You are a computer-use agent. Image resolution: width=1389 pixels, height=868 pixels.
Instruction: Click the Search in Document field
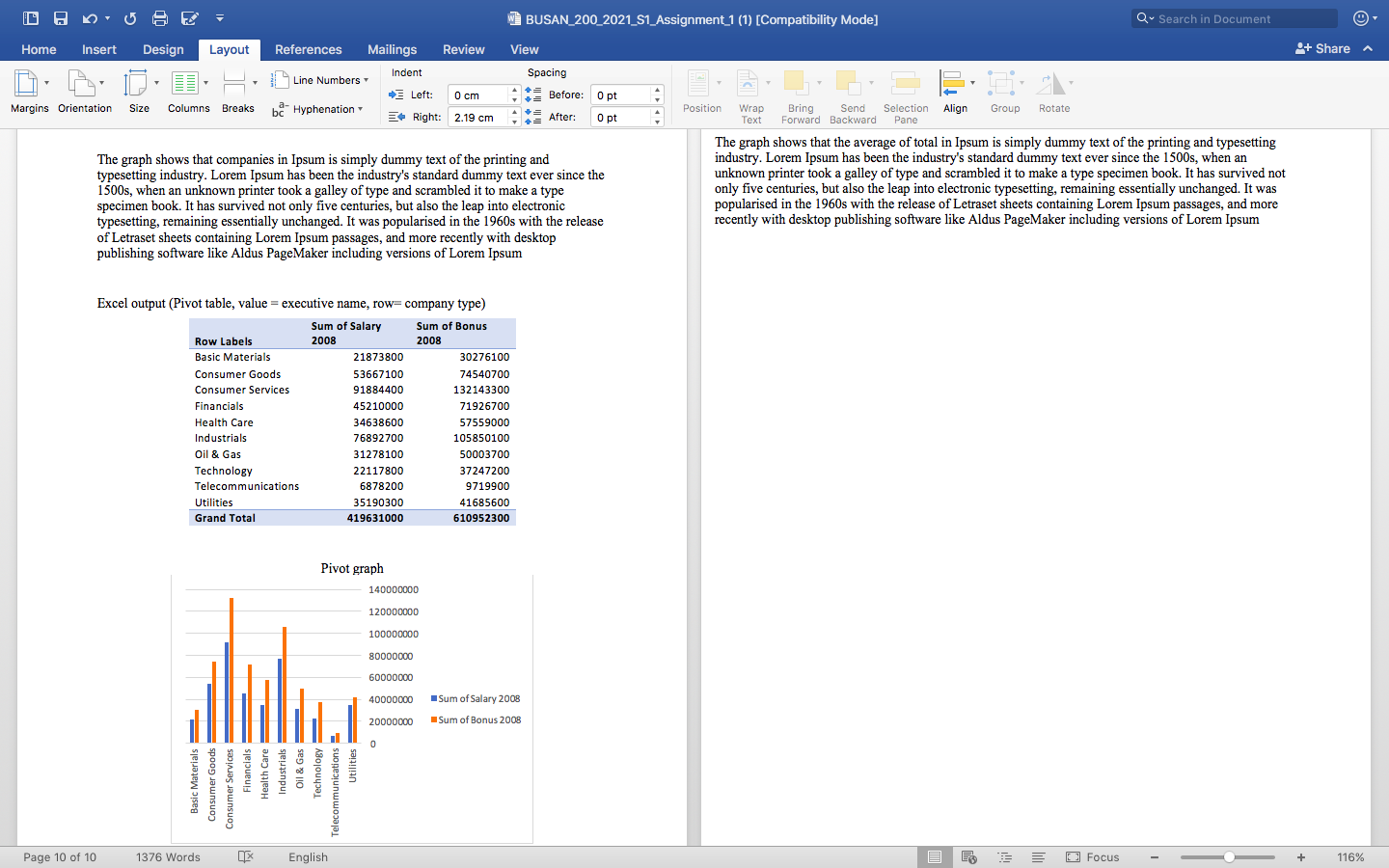1235,18
